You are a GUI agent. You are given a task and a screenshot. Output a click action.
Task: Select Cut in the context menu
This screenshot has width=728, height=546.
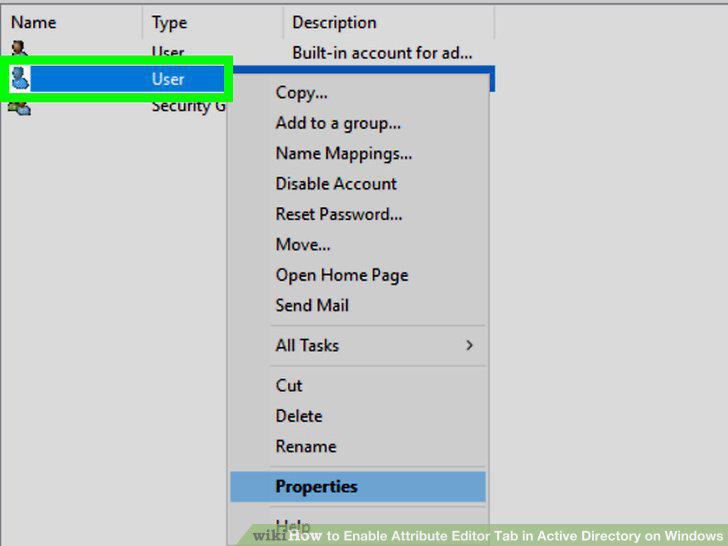[x=358, y=385]
